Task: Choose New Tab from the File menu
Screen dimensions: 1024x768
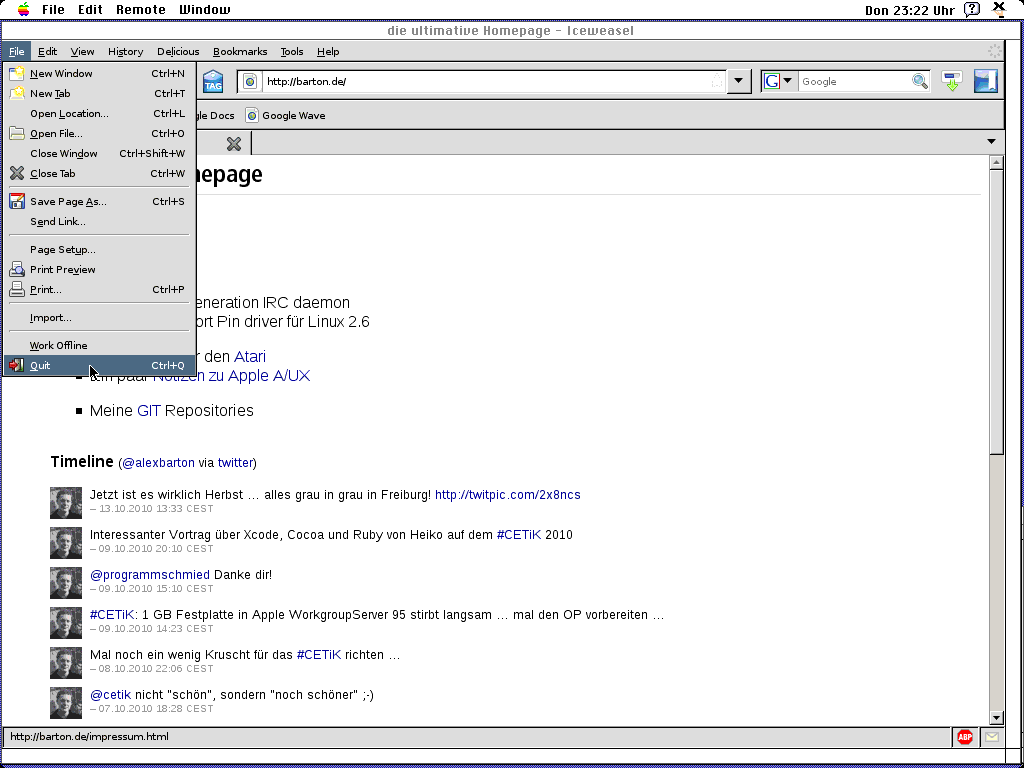Action: coord(99,93)
